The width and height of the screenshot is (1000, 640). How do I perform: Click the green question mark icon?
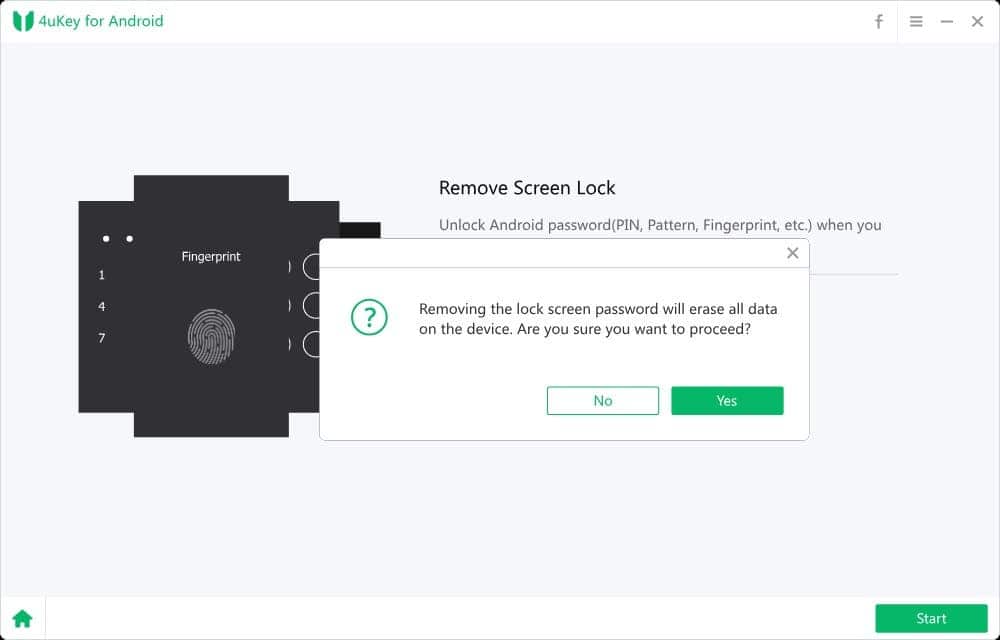coord(369,318)
